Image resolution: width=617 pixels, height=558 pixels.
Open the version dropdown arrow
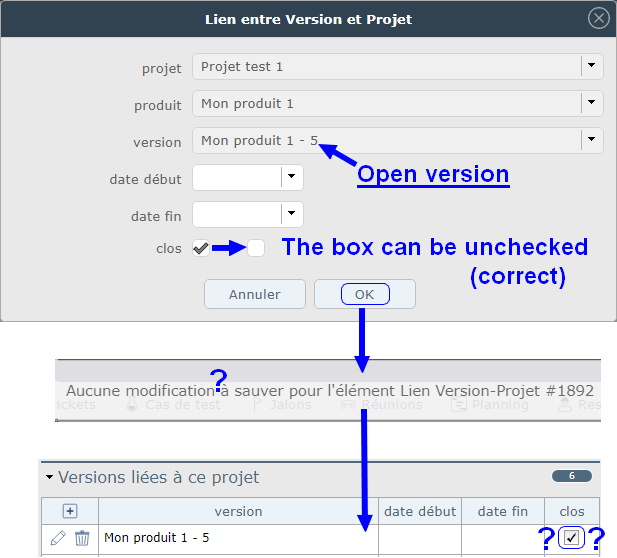point(591,139)
